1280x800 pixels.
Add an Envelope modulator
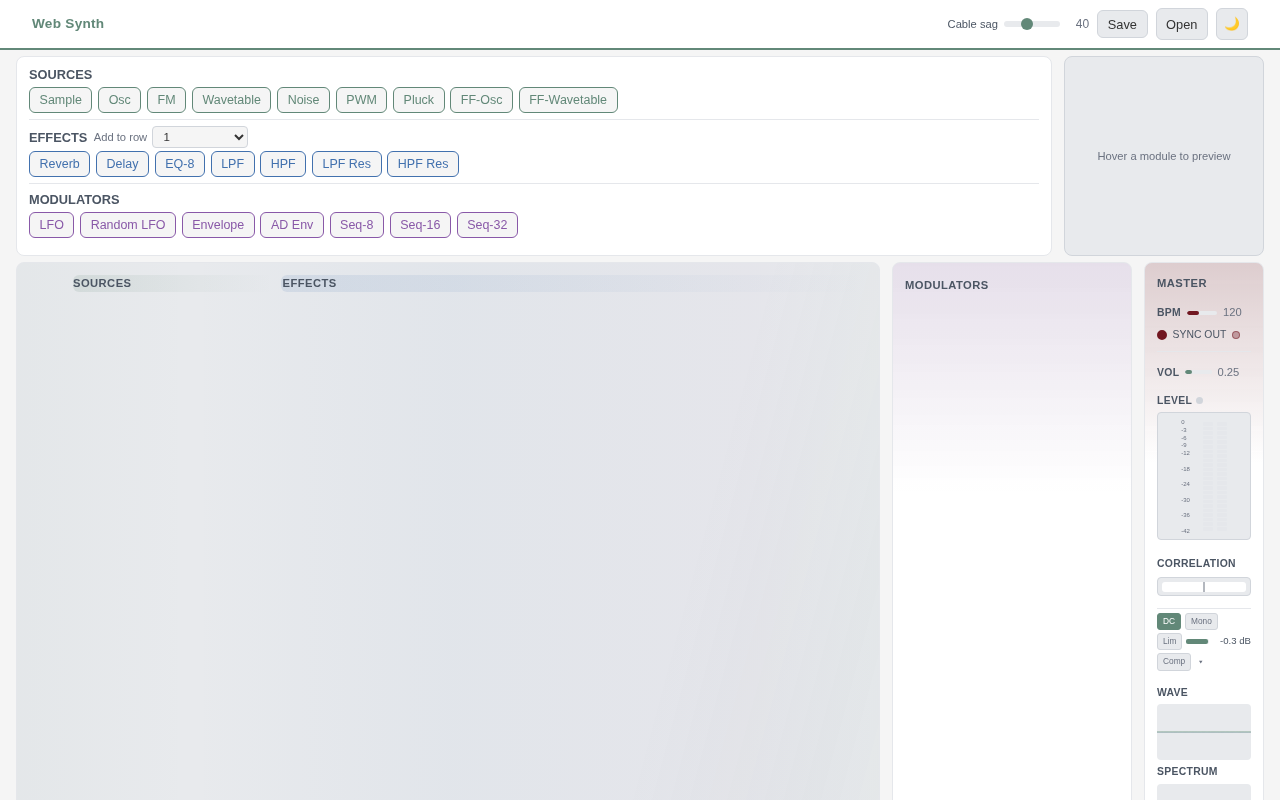218,225
